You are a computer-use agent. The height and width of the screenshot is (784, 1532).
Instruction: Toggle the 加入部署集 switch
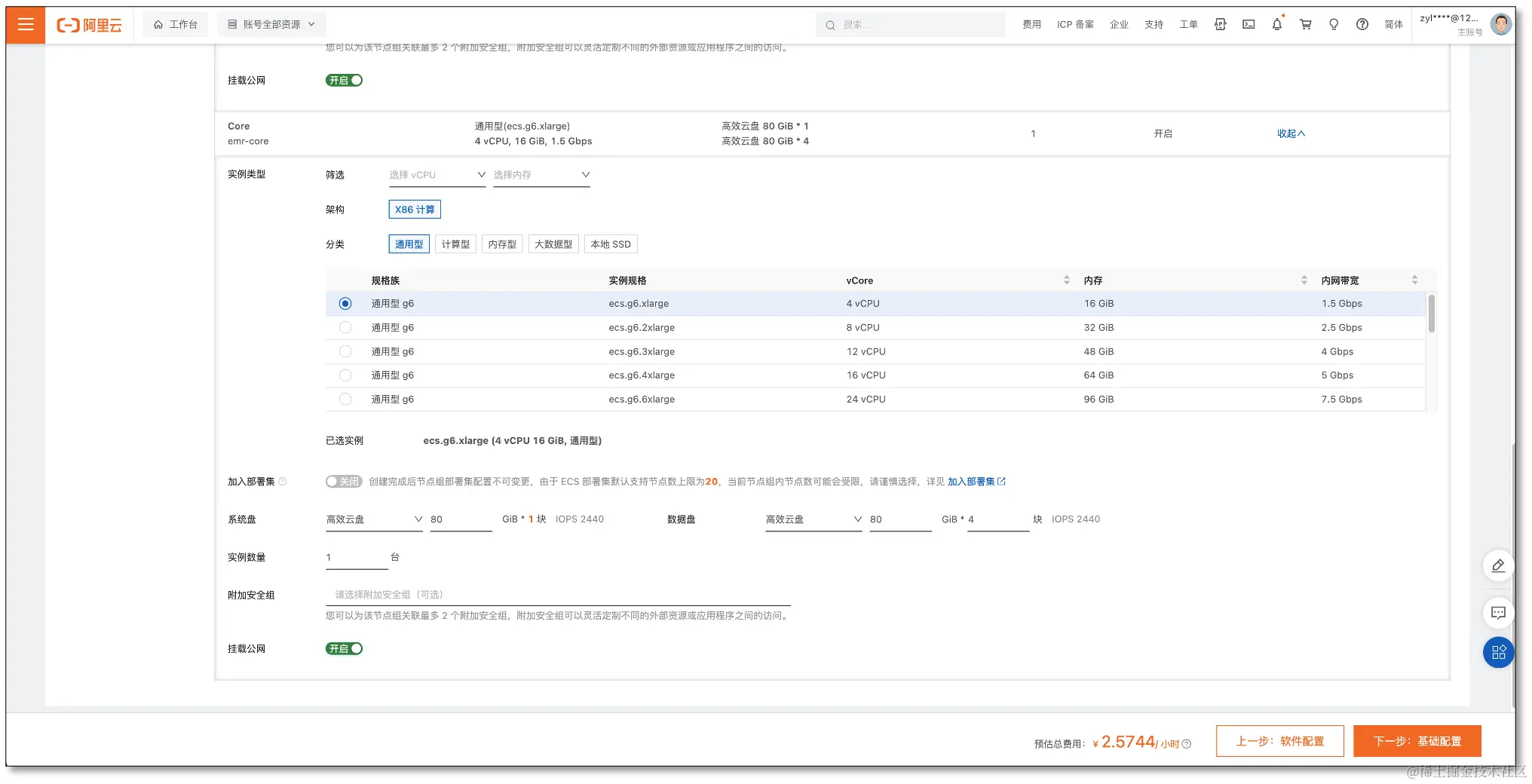click(344, 482)
